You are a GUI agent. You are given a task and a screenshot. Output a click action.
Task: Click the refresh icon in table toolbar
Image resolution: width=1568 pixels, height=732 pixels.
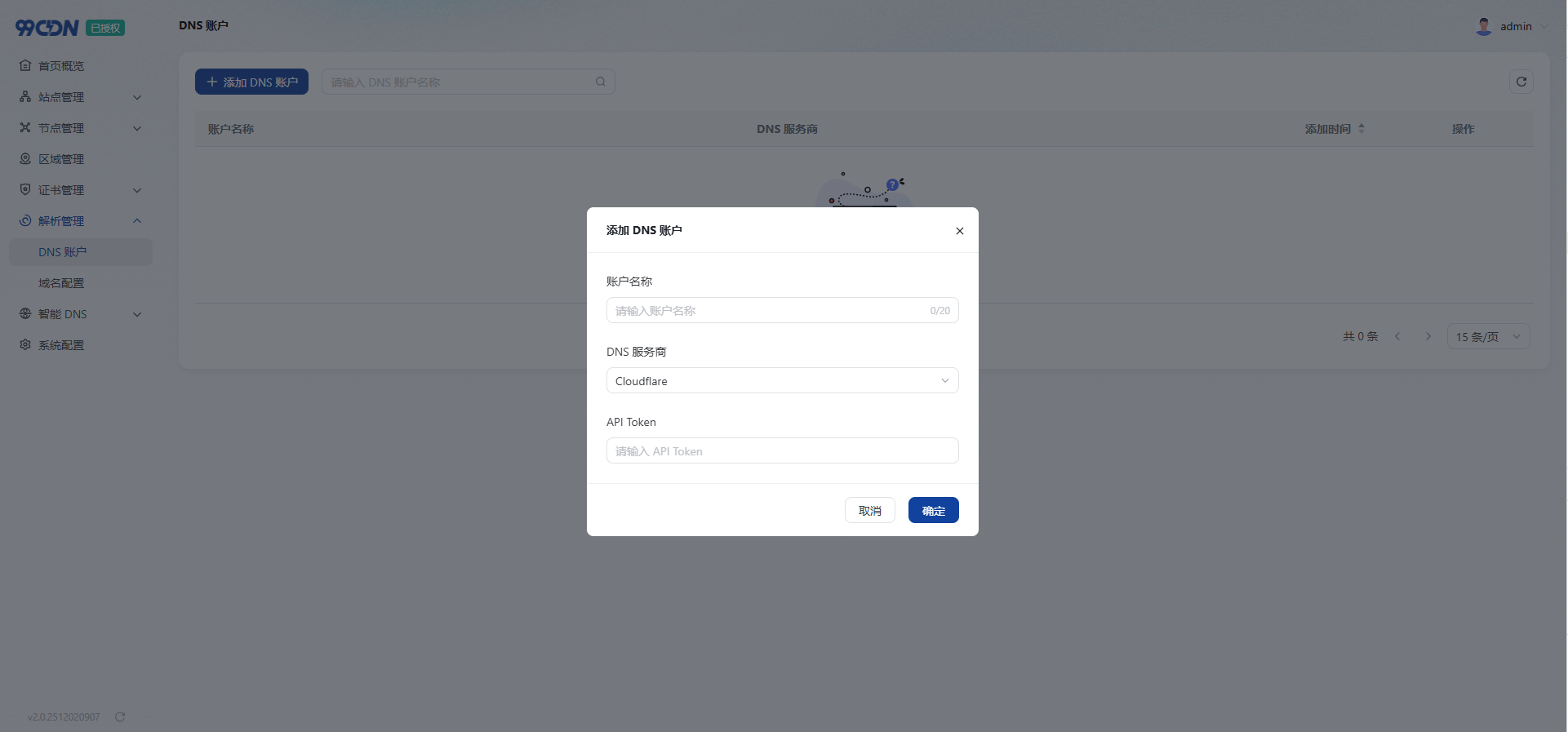[x=1521, y=82]
